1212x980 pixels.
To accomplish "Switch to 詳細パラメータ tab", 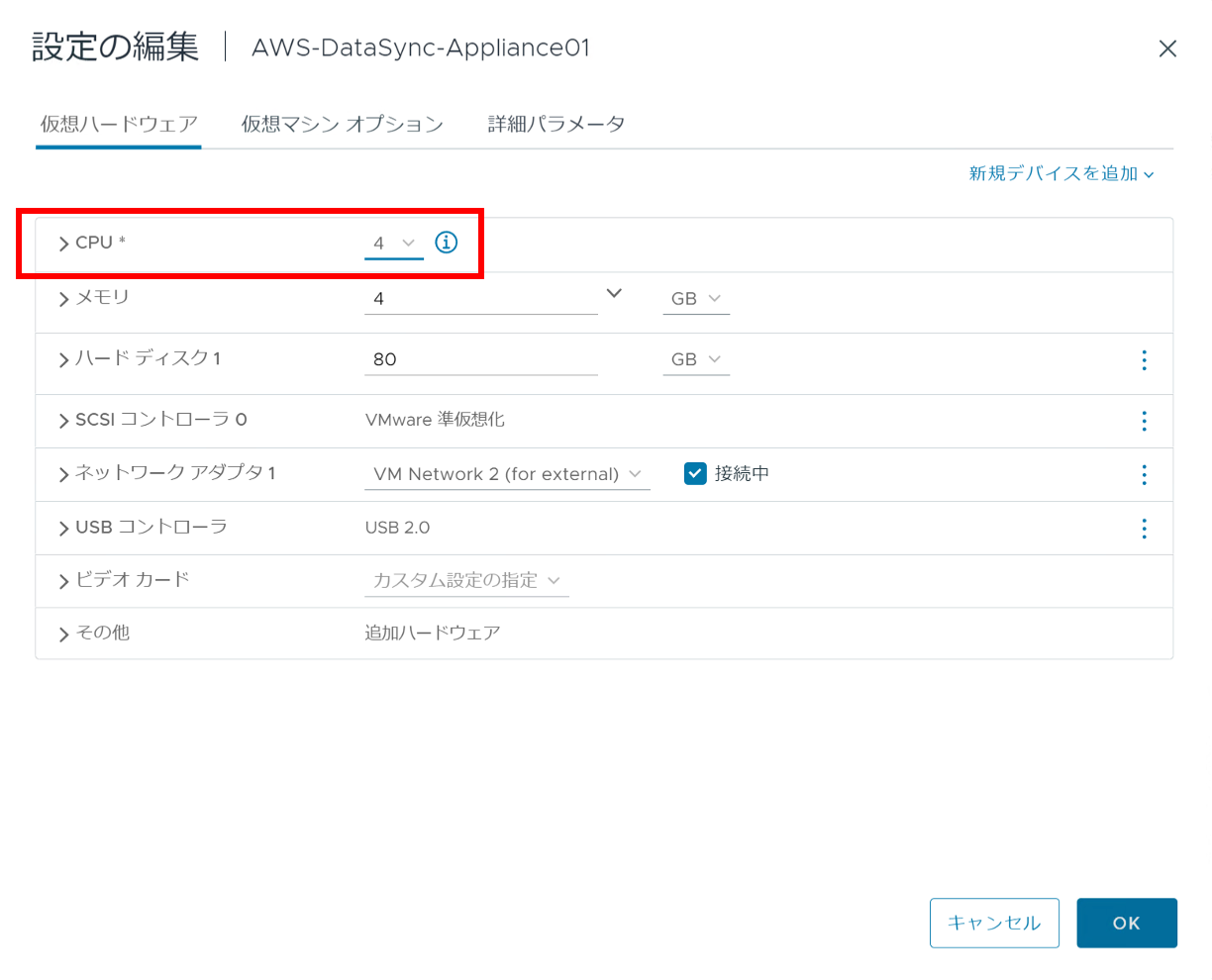I will click(x=556, y=124).
